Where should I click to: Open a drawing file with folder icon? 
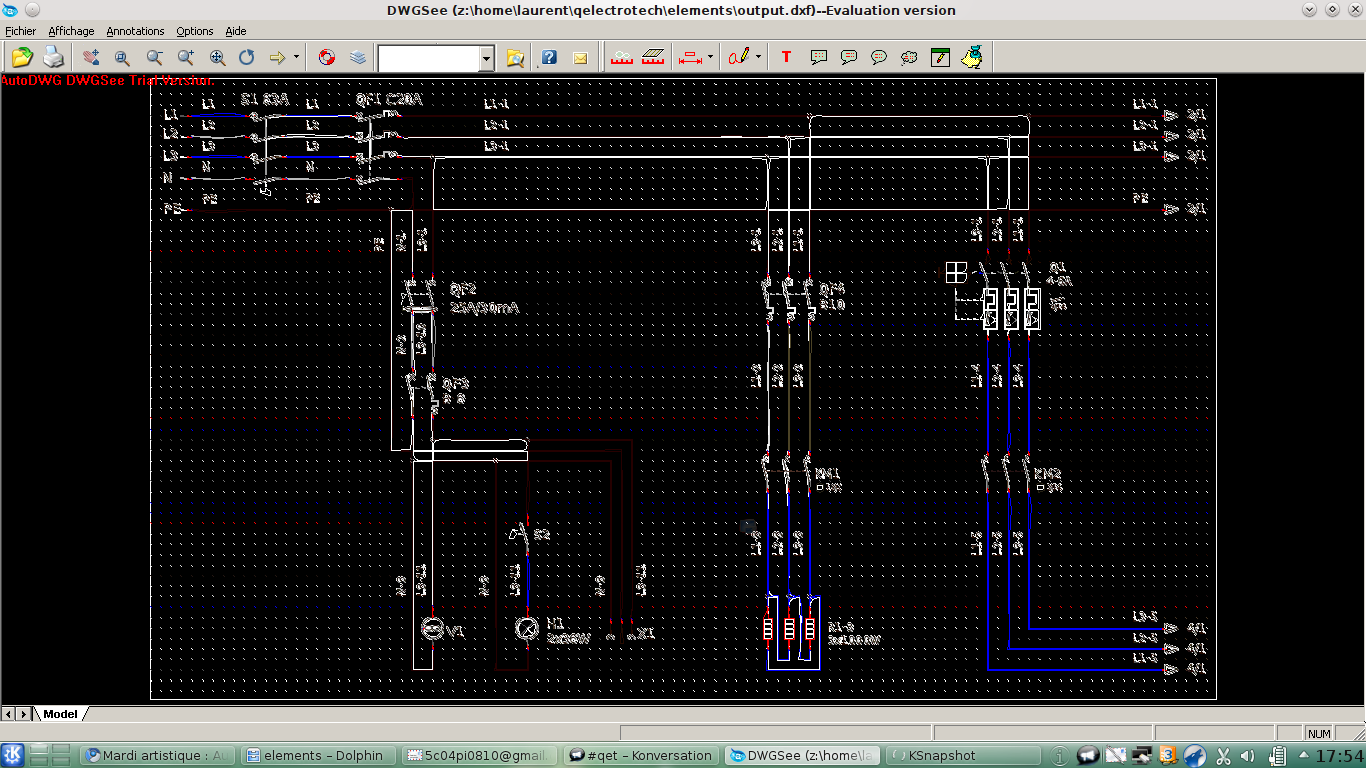pyautogui.click(x=22, y=57)
